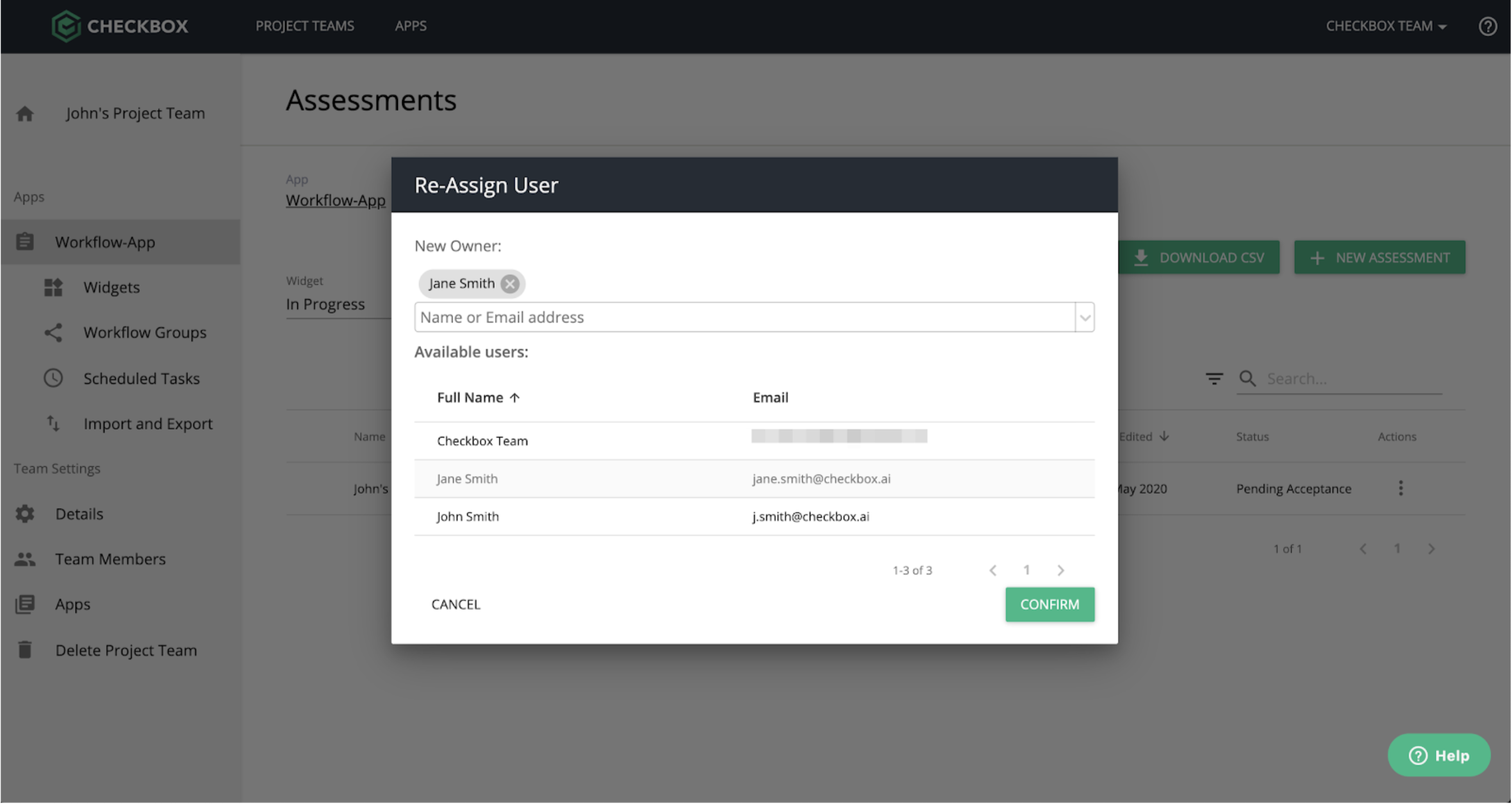
Task: Open the PROJECT TEAMS menu
Action: 305,26
